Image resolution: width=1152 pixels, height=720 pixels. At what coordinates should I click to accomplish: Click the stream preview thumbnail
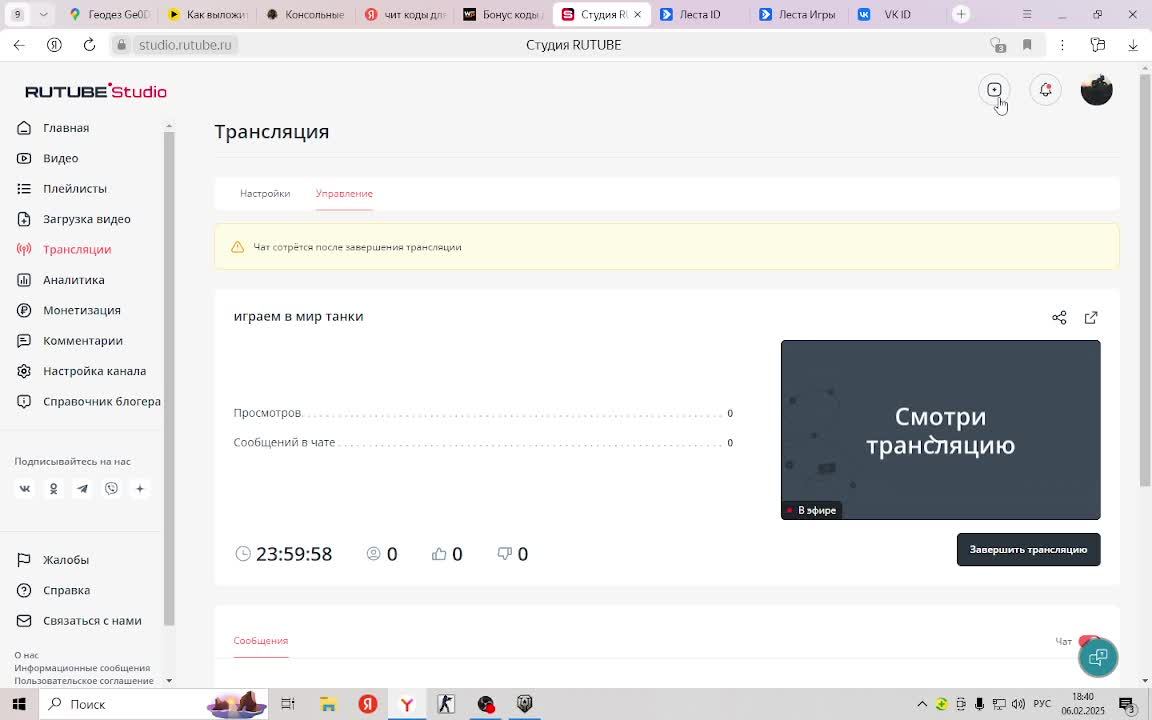coord(940,430)
